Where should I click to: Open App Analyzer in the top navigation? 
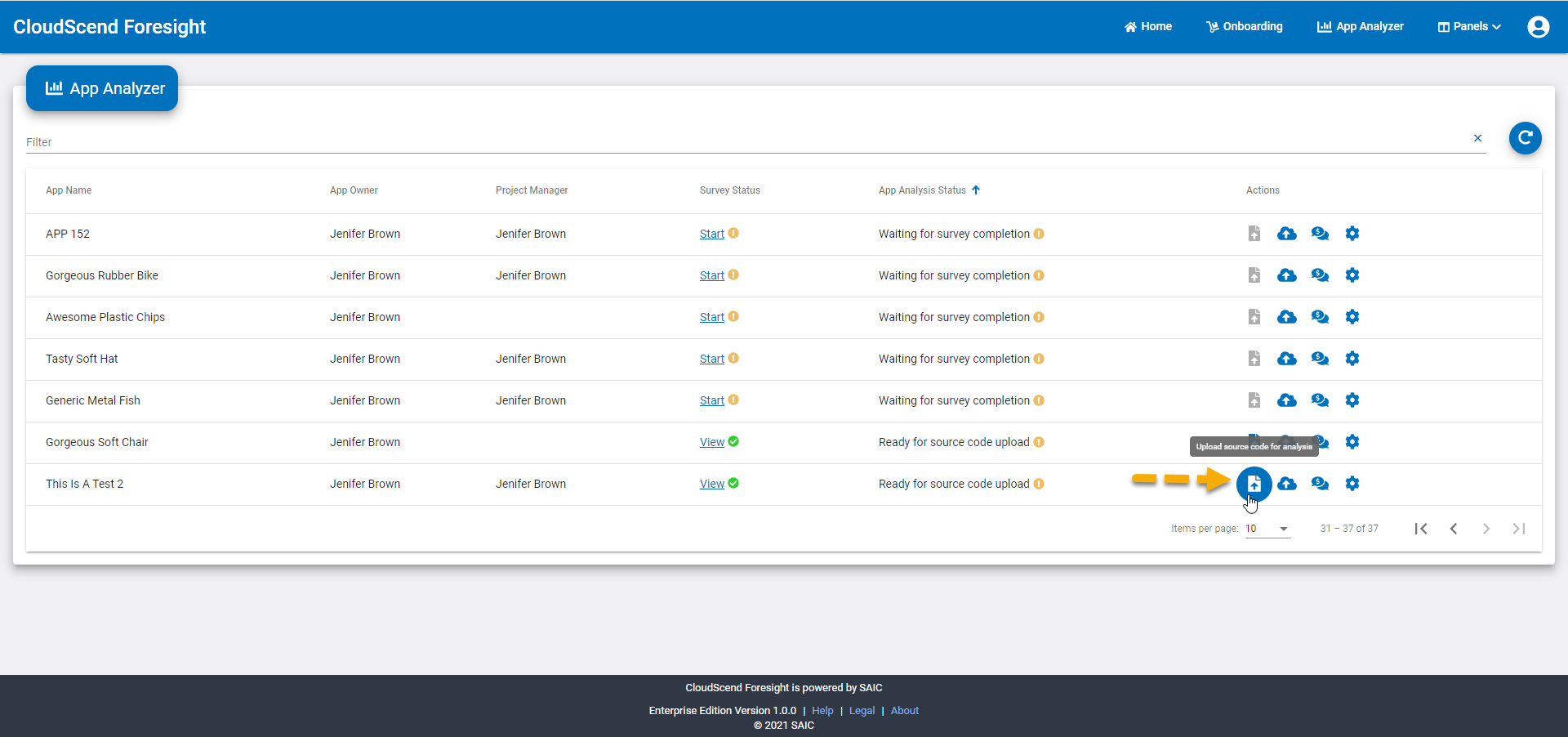click(x=1361, y=27)
